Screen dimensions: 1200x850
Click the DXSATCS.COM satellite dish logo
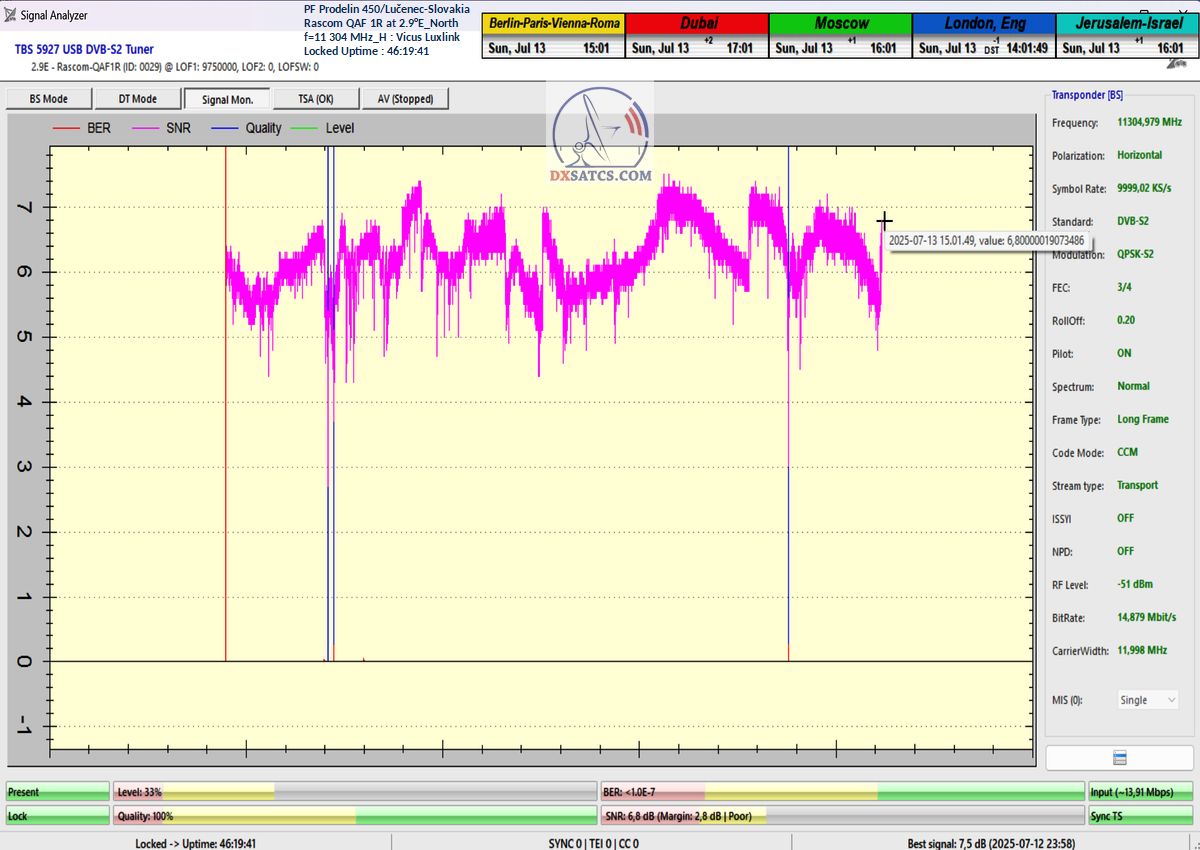point(600,135)
